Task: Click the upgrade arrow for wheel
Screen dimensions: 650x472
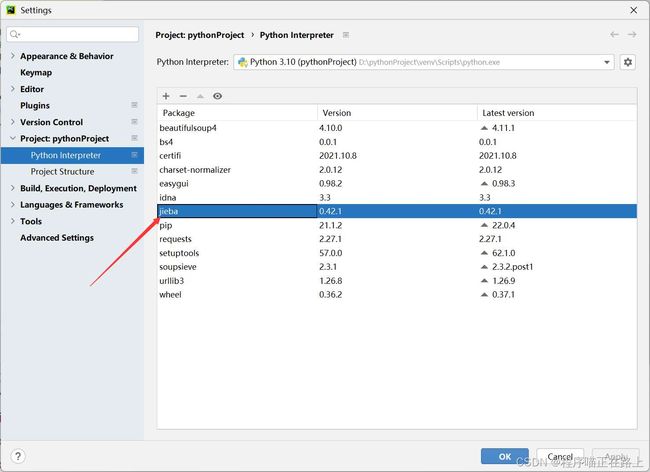Action: click(484, 295)
